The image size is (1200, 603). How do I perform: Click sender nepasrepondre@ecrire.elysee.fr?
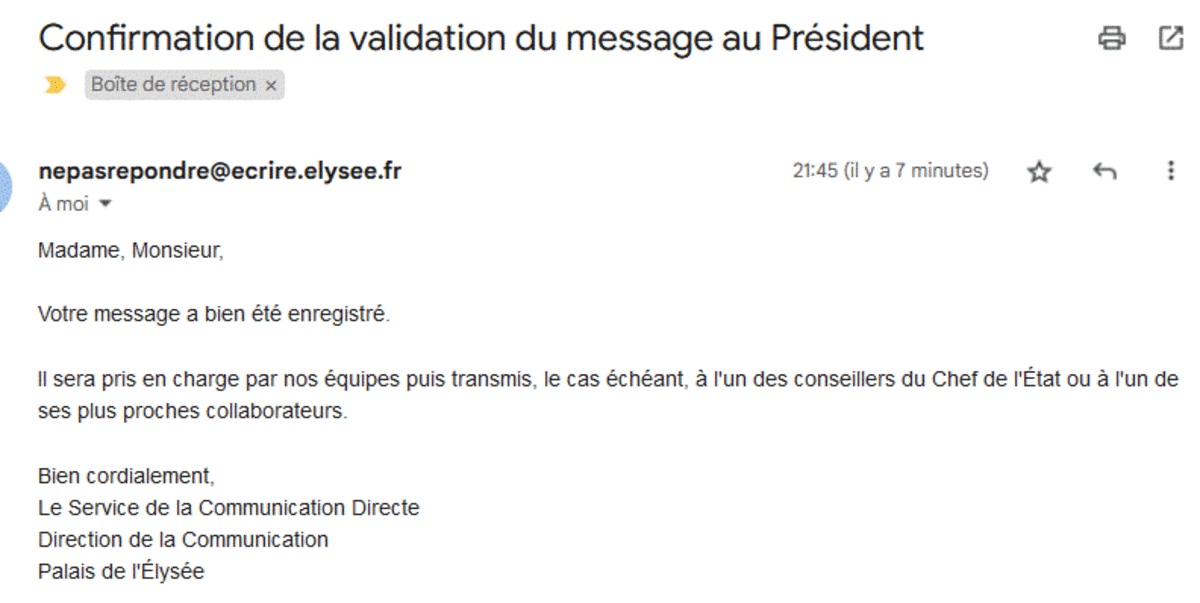pos(220,171)
